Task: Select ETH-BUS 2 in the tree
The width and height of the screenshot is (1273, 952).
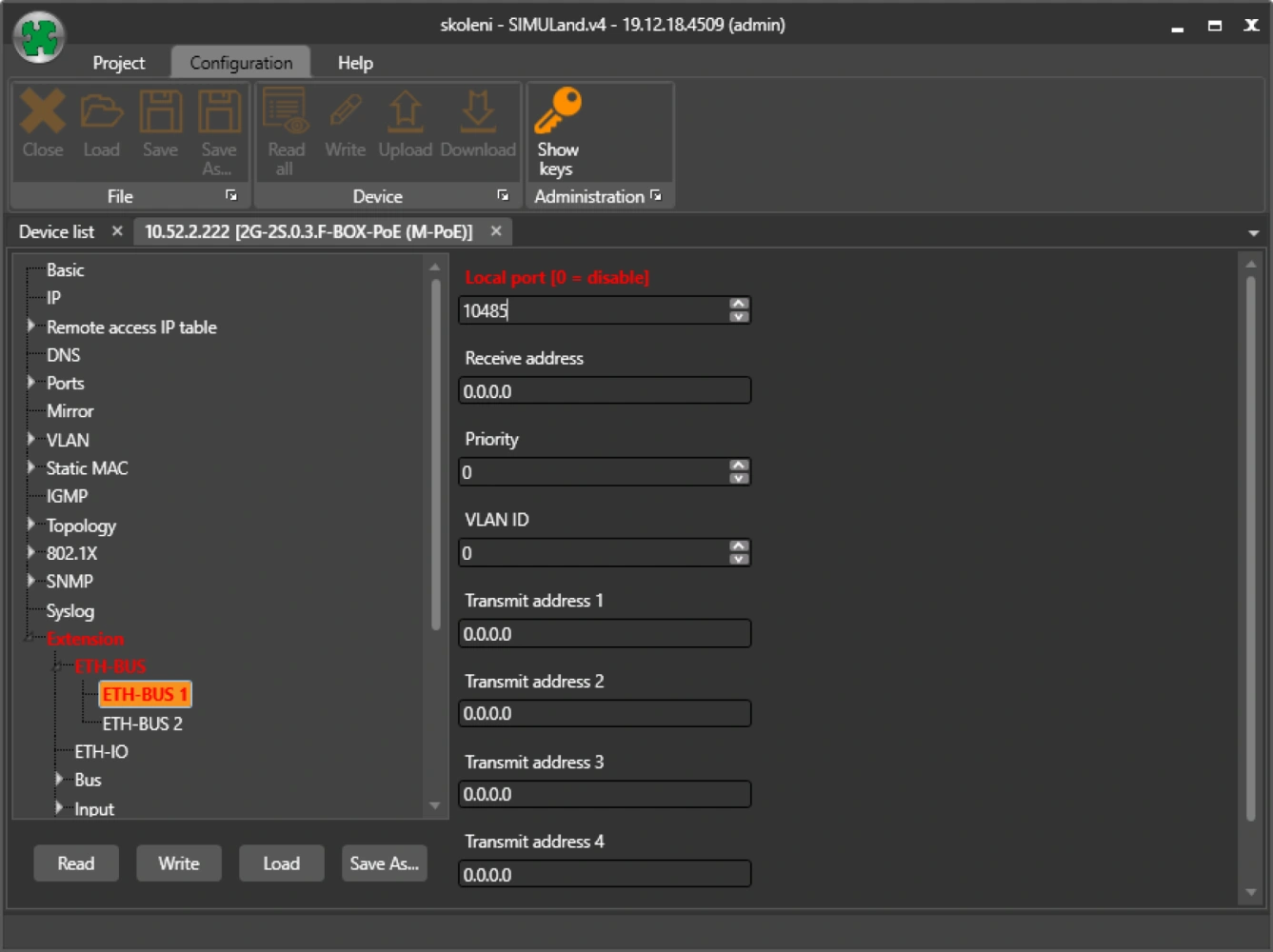Action: (x=142, y=724)
